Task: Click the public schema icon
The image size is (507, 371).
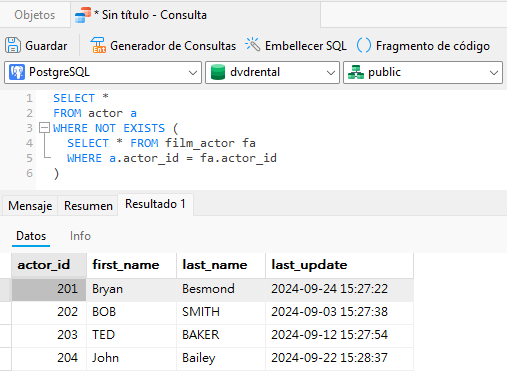Action: 356,72
